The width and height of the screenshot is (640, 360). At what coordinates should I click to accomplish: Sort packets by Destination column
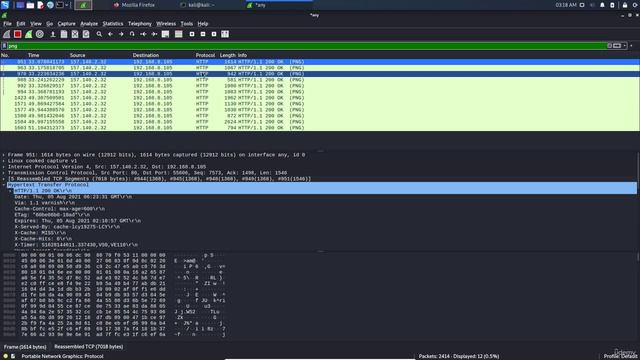tap(146, 55)
